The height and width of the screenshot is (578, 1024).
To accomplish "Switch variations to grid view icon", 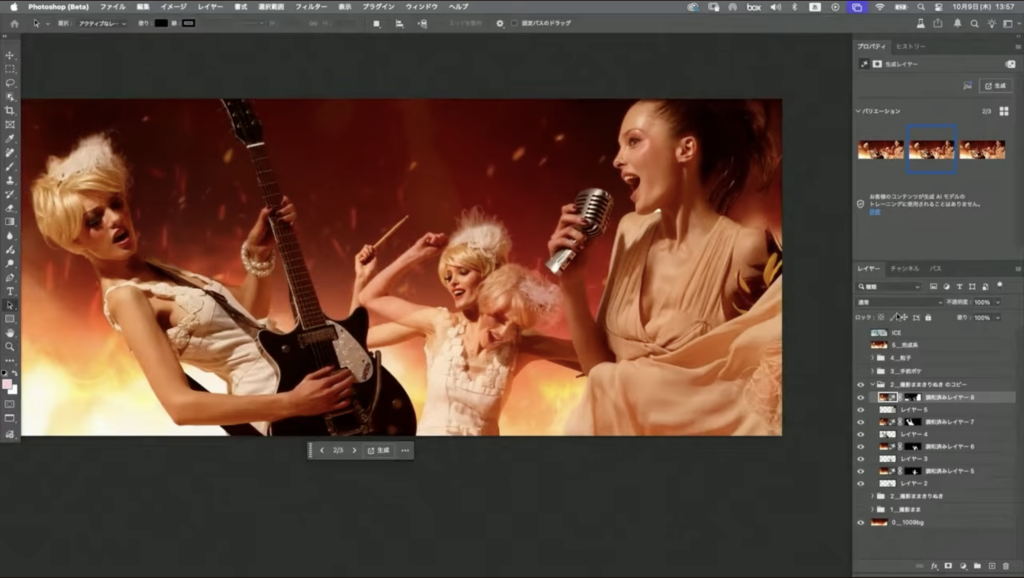I will click(1003, 111).
